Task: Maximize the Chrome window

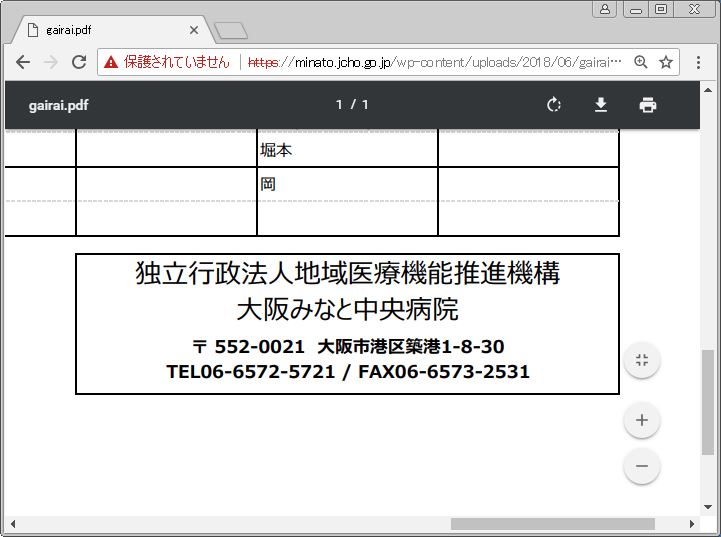Action: 661,9
